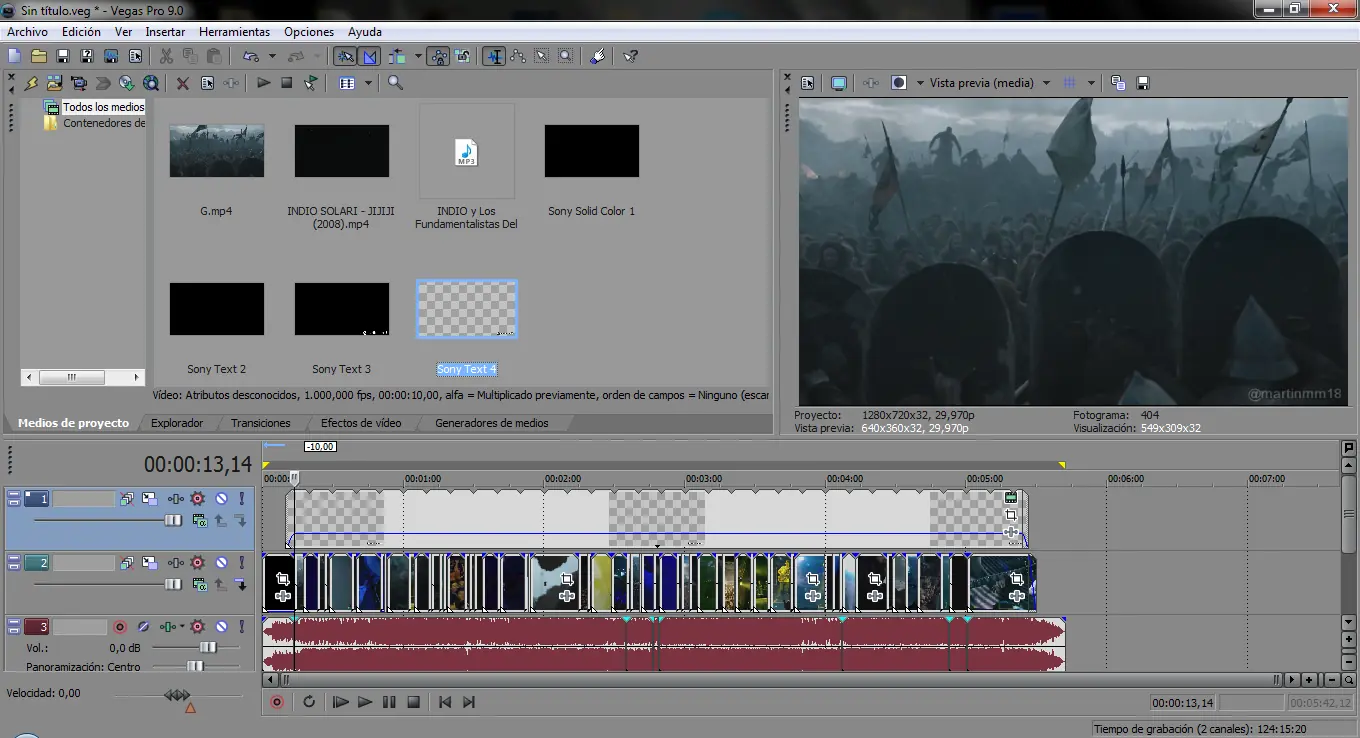Go to end of project
Viewport: 1360px width, 738px height.
[469, 702]
